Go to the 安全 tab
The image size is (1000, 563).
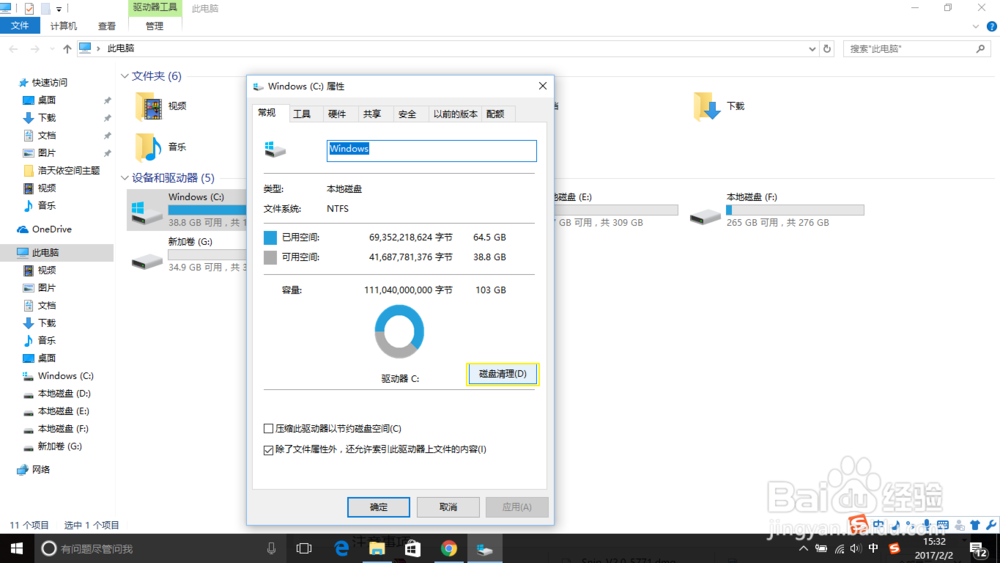point(407,114)
